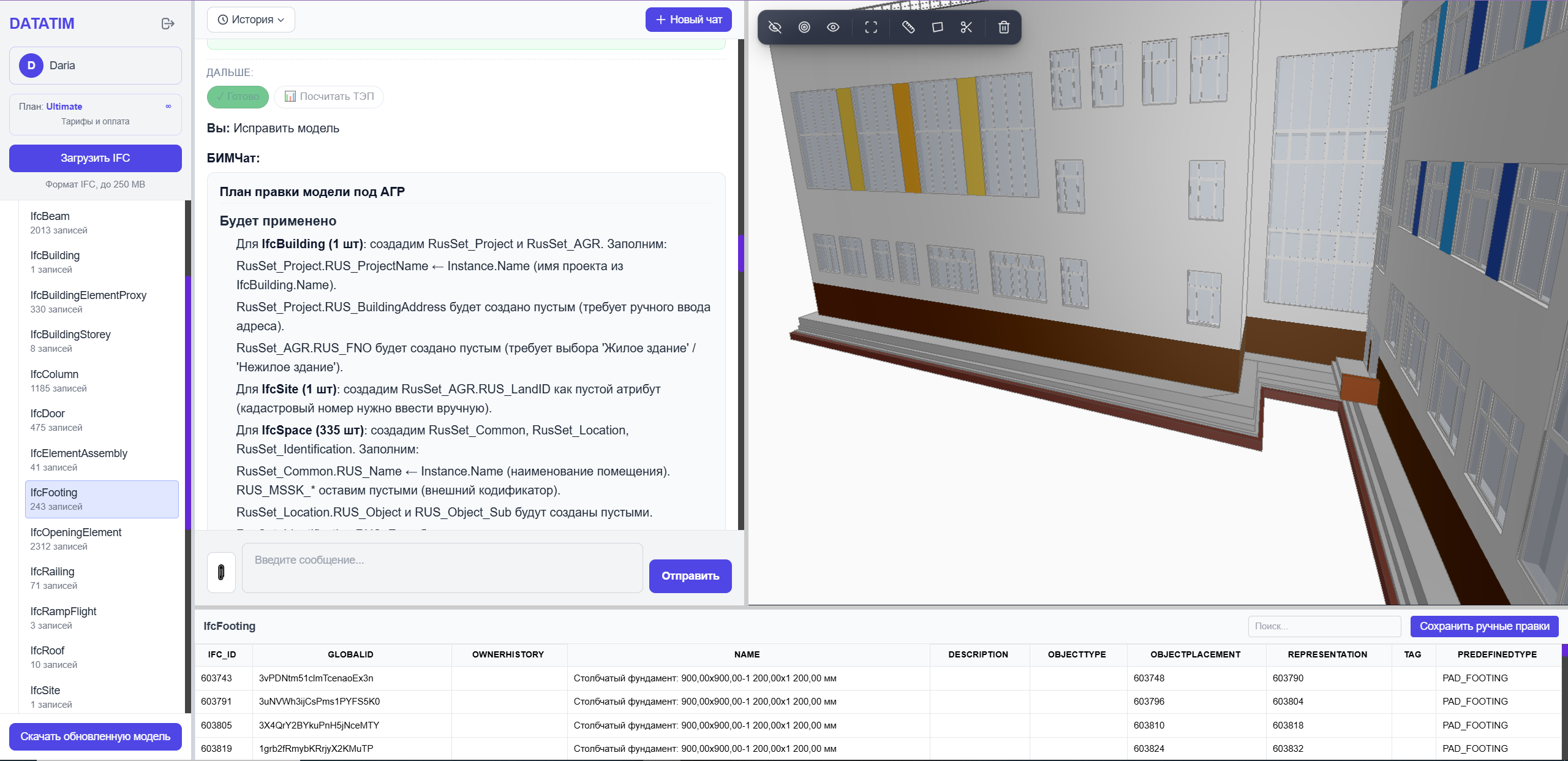1568x761 pixels.
Task: Select IfcRoof in the class list
Action: 101,657
